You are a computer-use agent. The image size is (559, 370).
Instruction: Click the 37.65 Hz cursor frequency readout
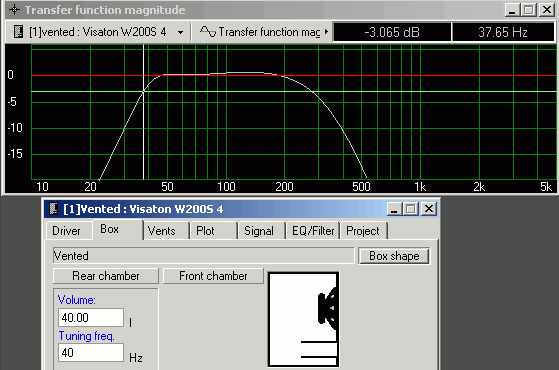point(503,32)
